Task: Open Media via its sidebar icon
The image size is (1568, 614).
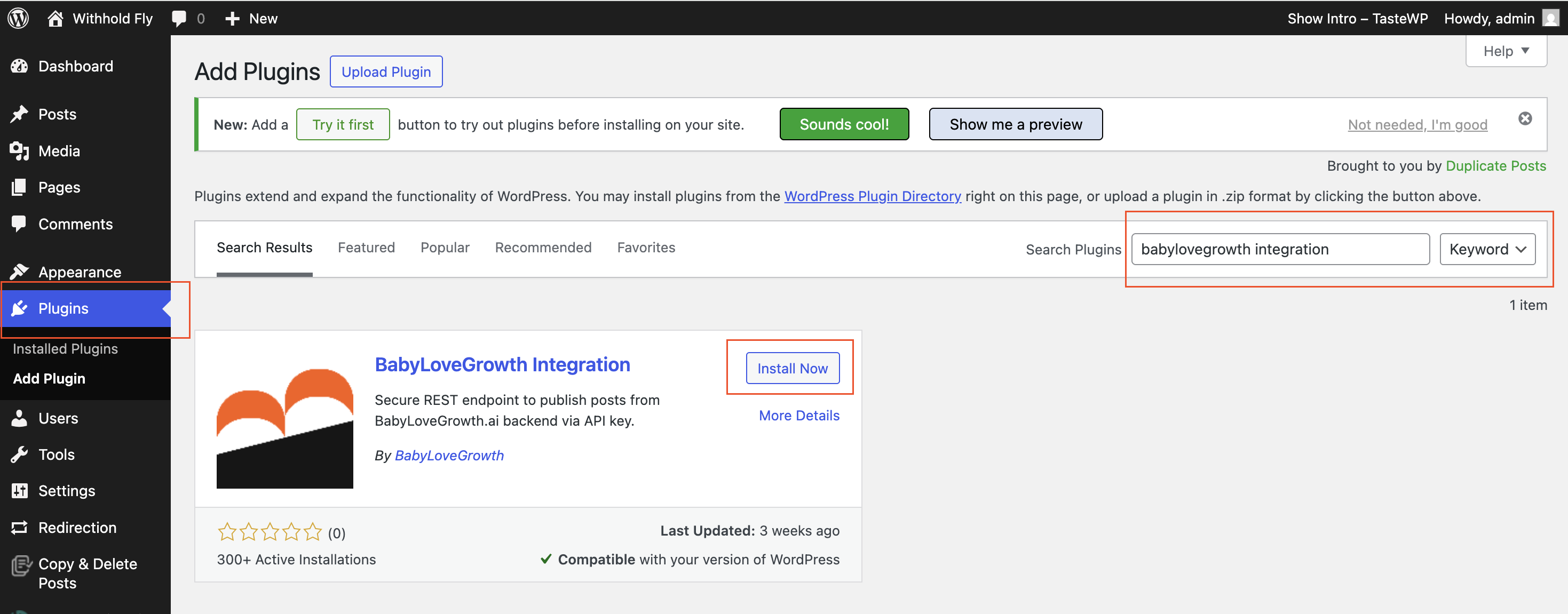Action: 19,151
